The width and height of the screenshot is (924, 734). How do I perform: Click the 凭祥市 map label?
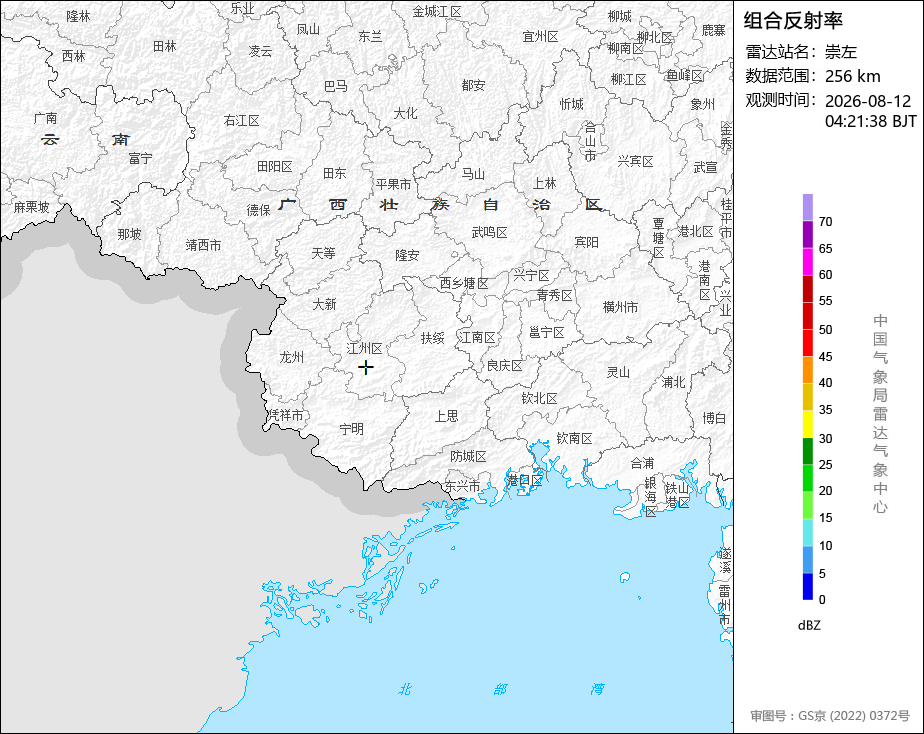click(286, 415)
